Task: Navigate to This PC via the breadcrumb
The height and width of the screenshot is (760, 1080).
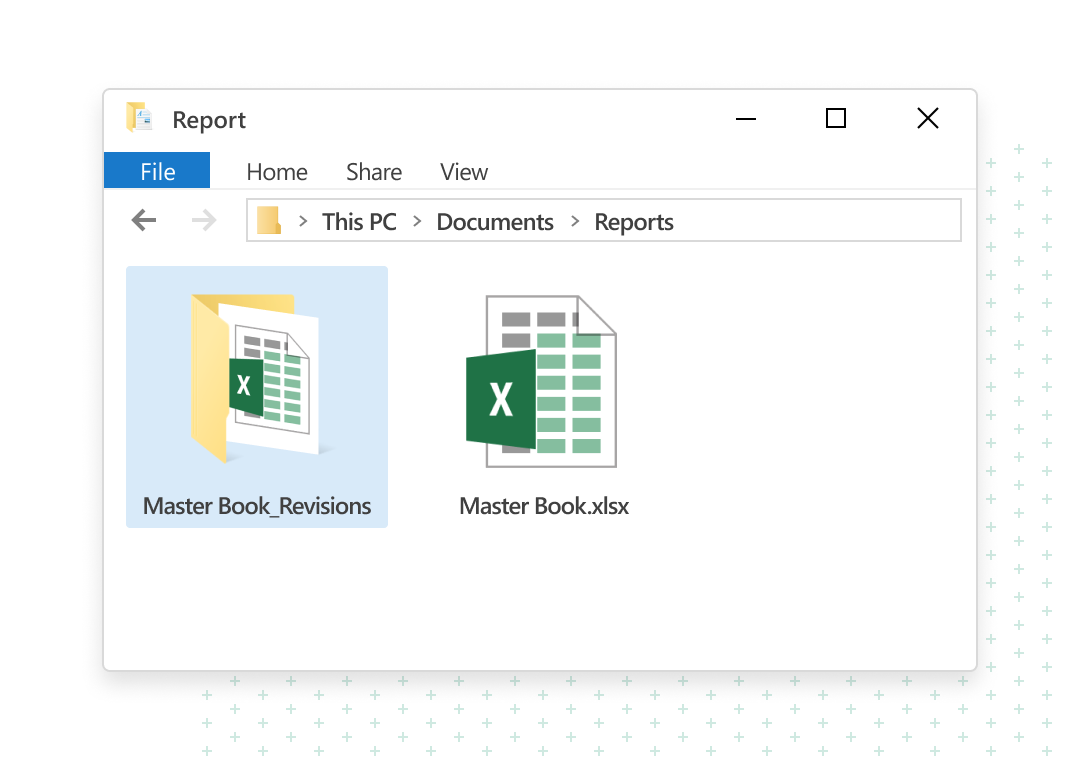Action: tap(358, 221)
